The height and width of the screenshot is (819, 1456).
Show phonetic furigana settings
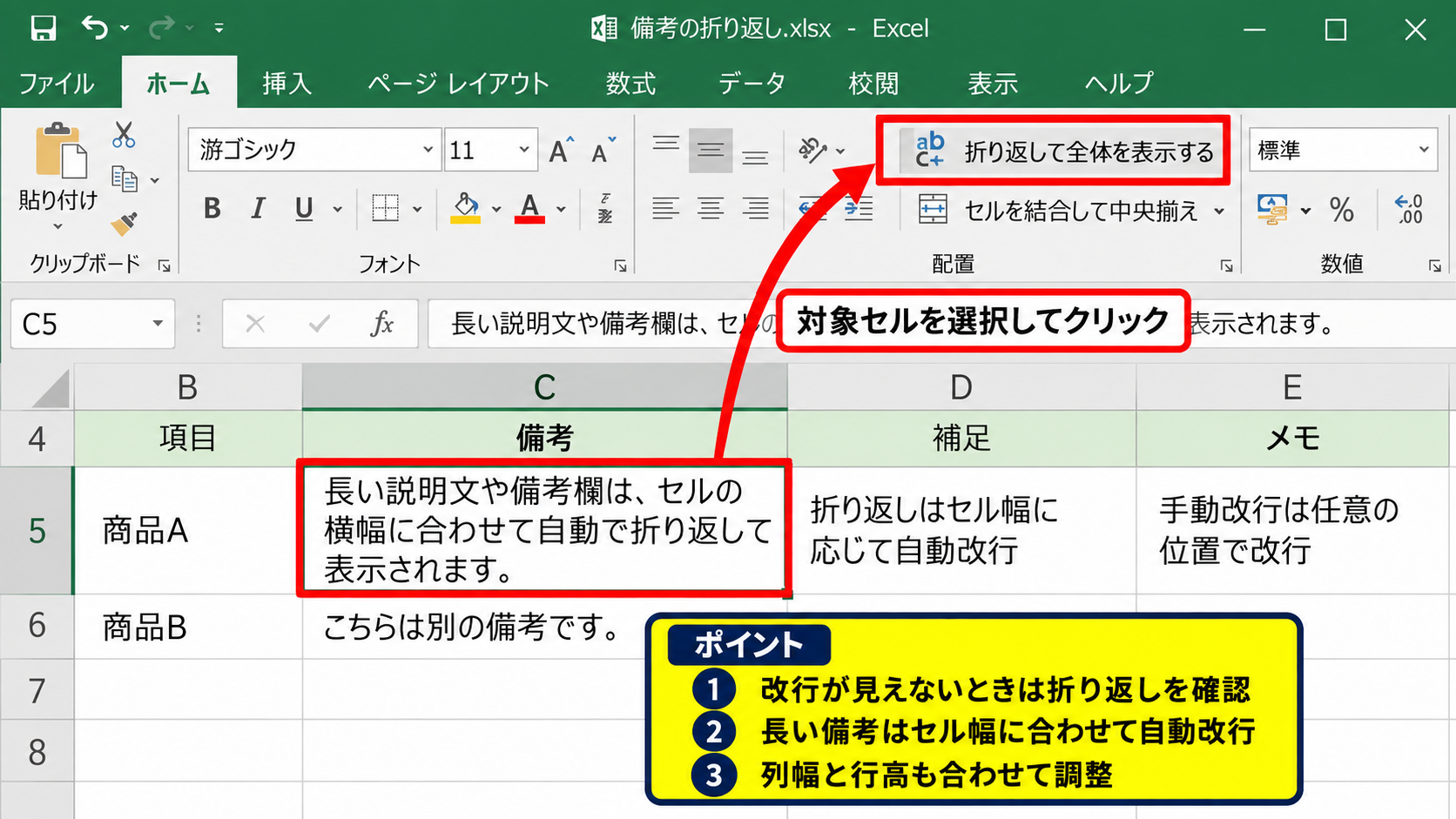coord(605,208)
